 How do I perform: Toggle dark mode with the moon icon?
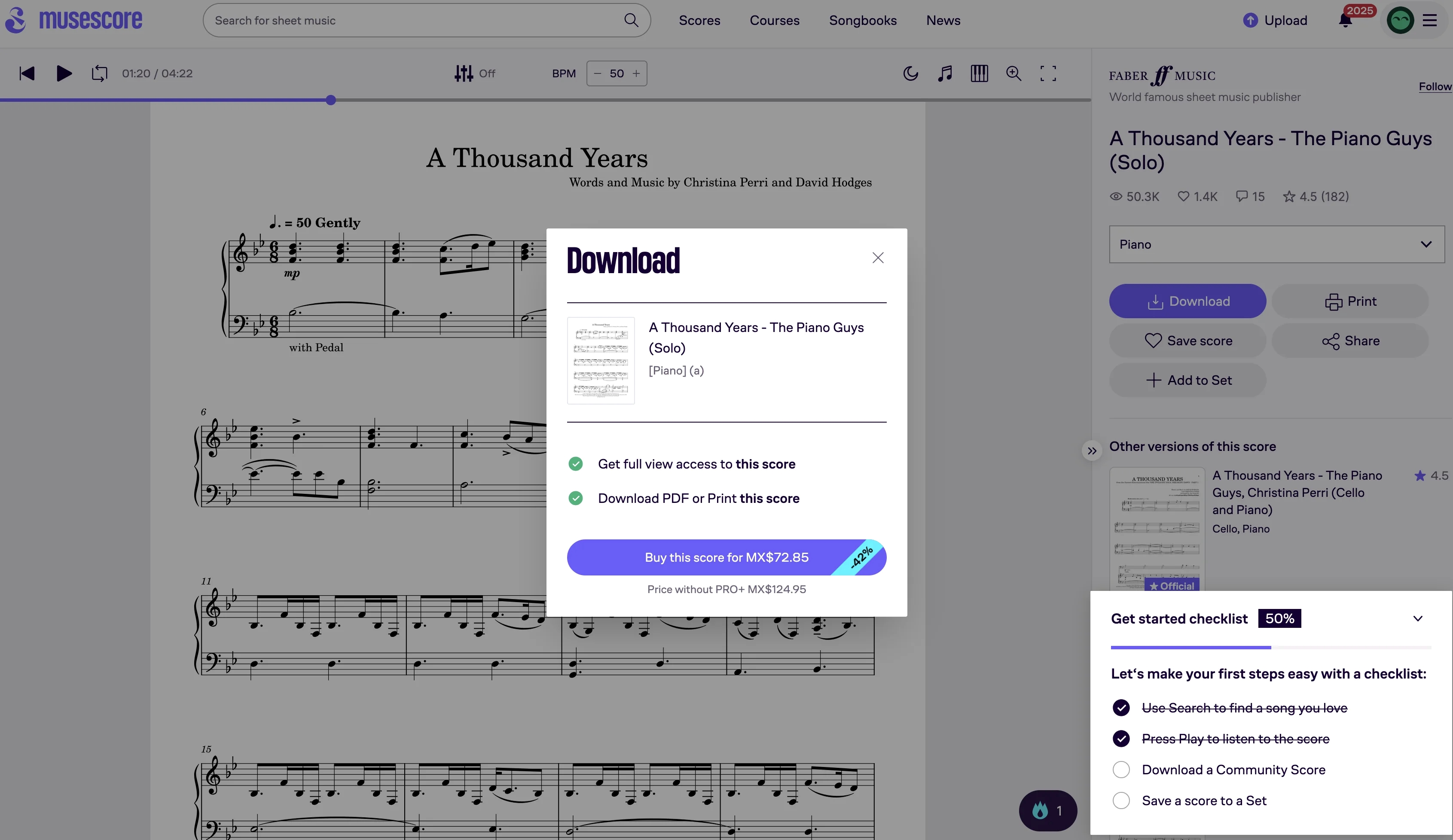[x=910, y=73]
